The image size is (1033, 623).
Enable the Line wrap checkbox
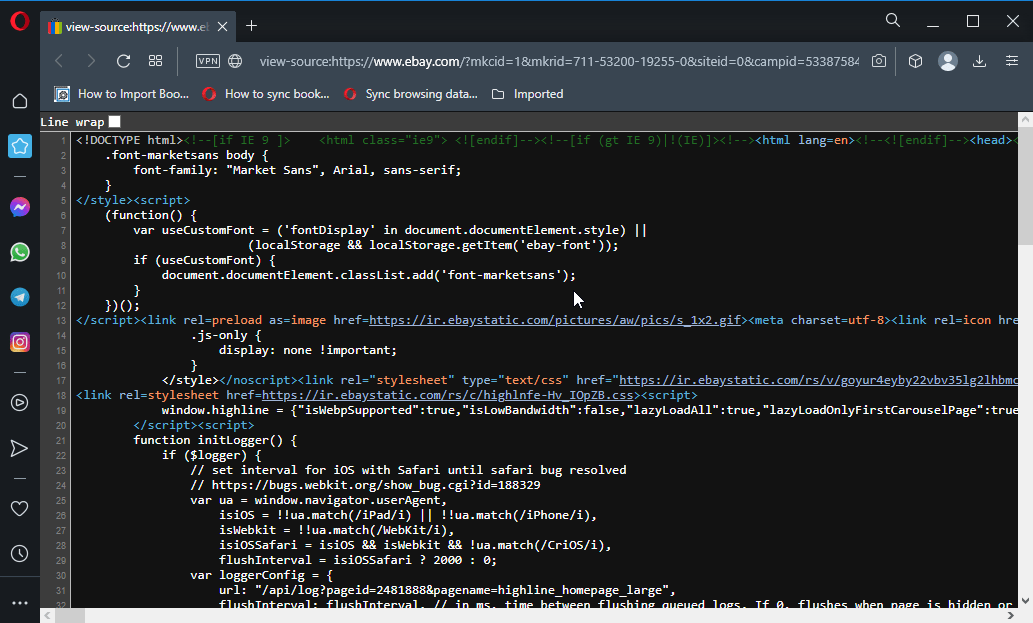114,121
